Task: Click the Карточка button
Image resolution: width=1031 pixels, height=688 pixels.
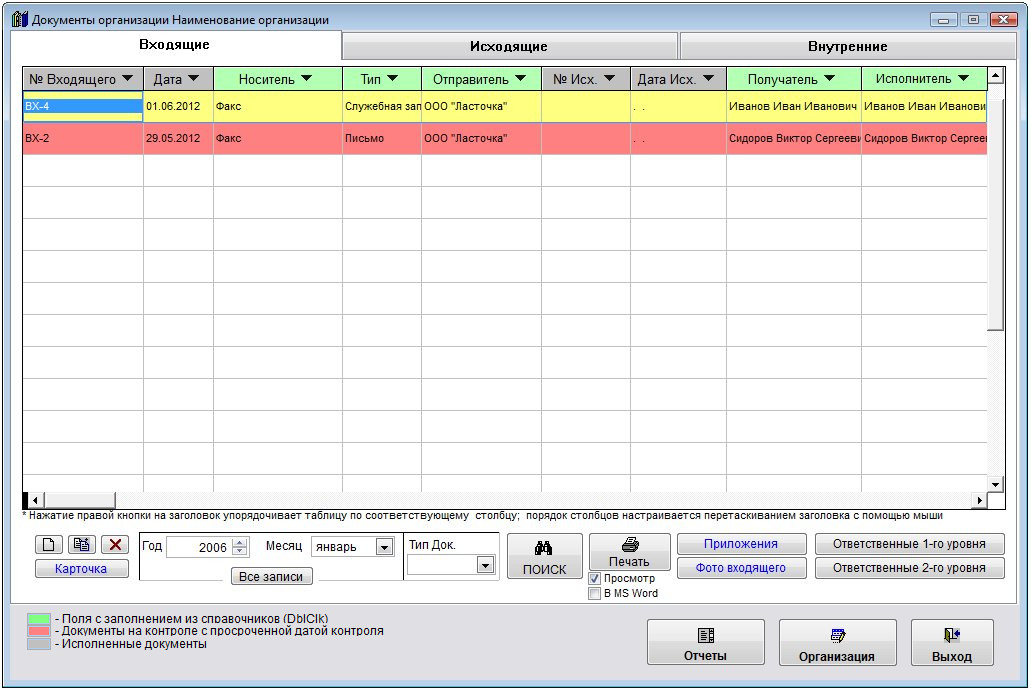Action: [82, 569]
